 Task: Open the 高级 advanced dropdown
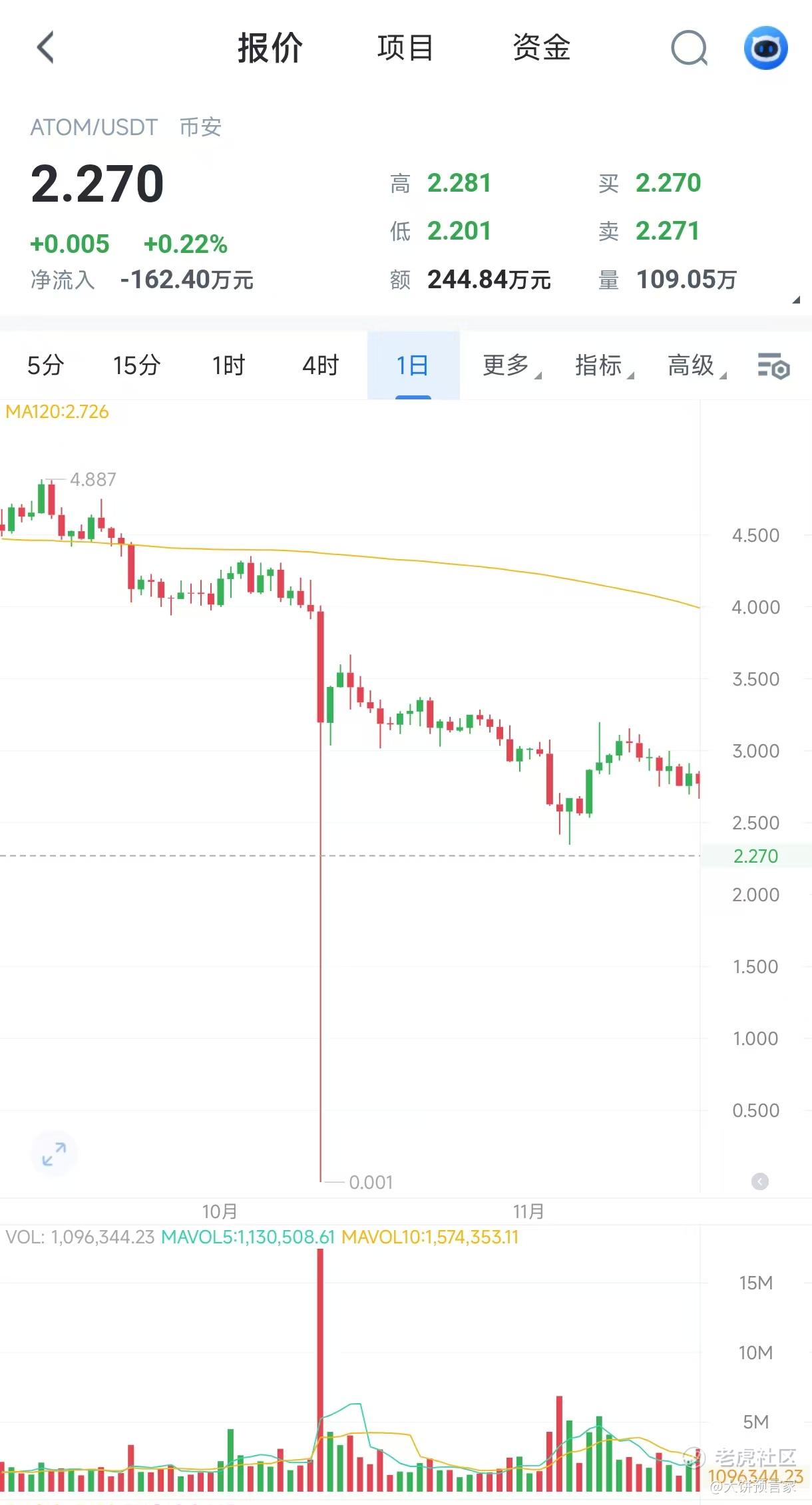tap(697, 365)
